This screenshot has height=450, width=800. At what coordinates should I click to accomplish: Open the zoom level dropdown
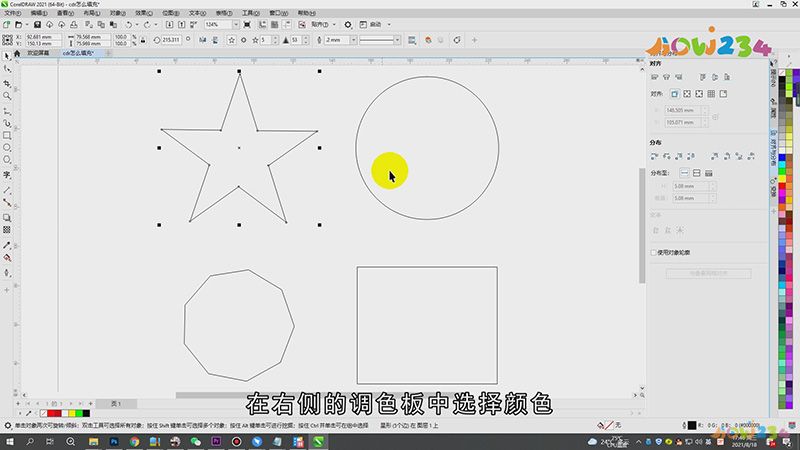point(235,24)
